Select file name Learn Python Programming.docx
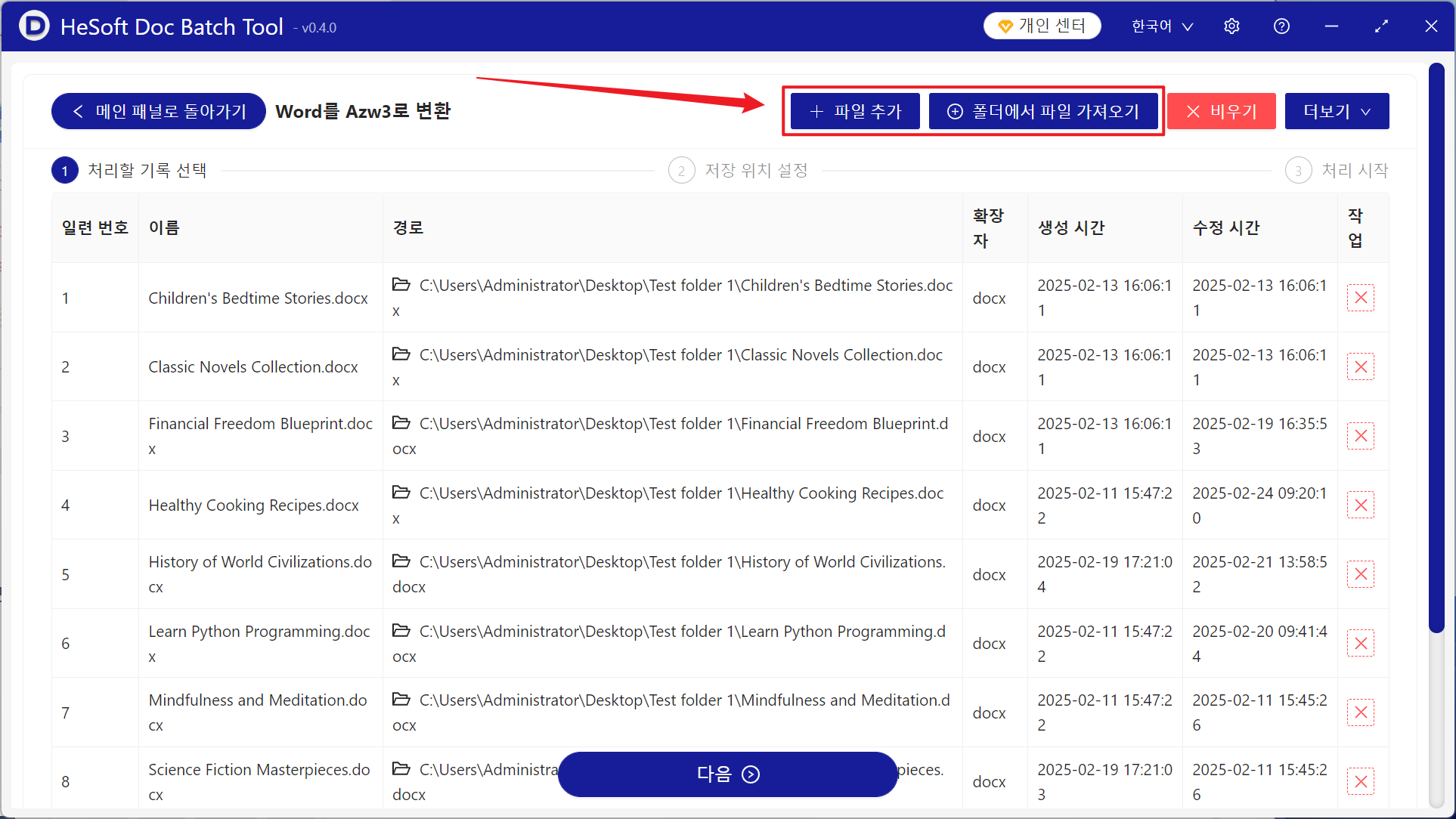 pyautogui.click(x=259, y=644)
